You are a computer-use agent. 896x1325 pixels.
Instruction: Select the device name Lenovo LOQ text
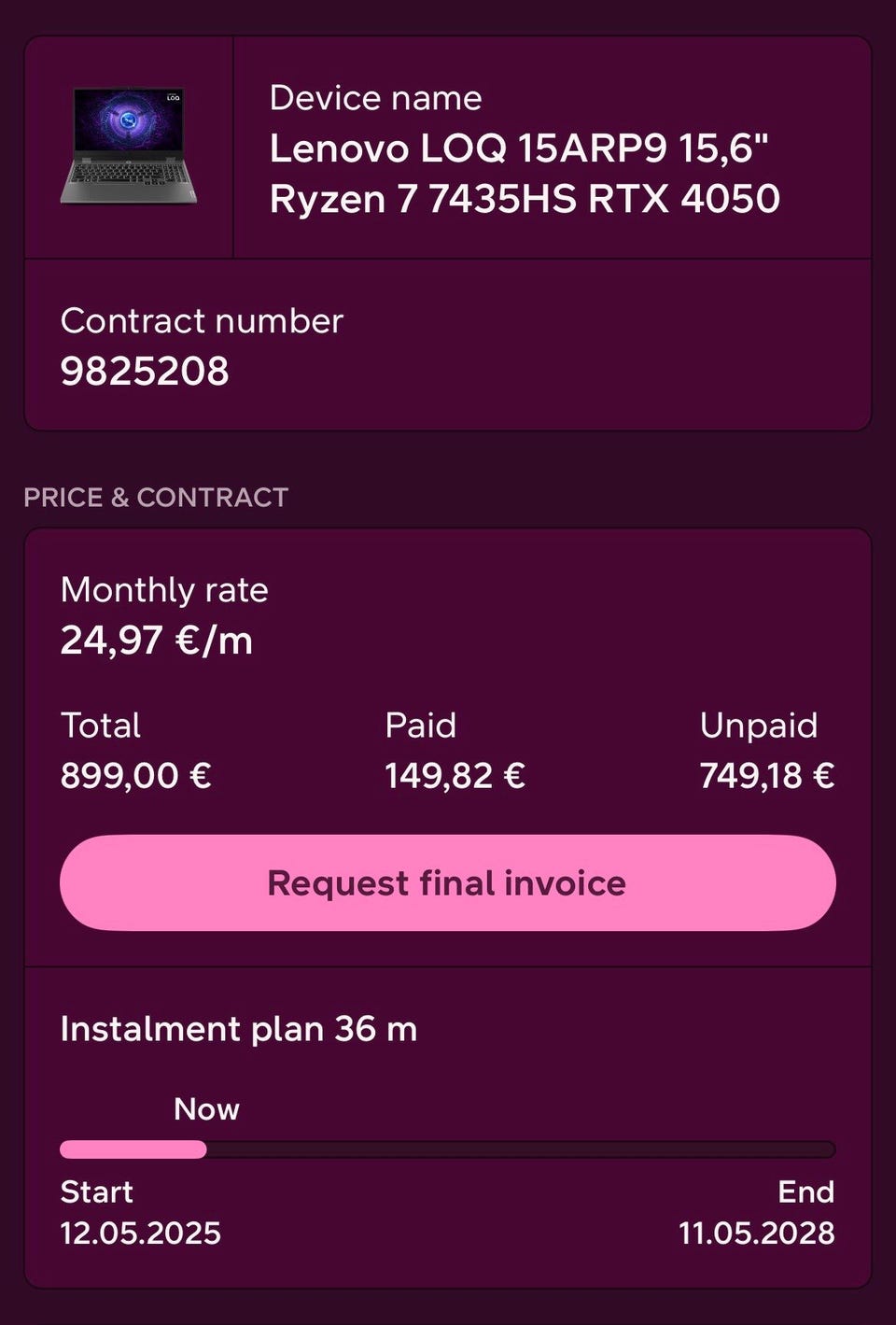524,174
